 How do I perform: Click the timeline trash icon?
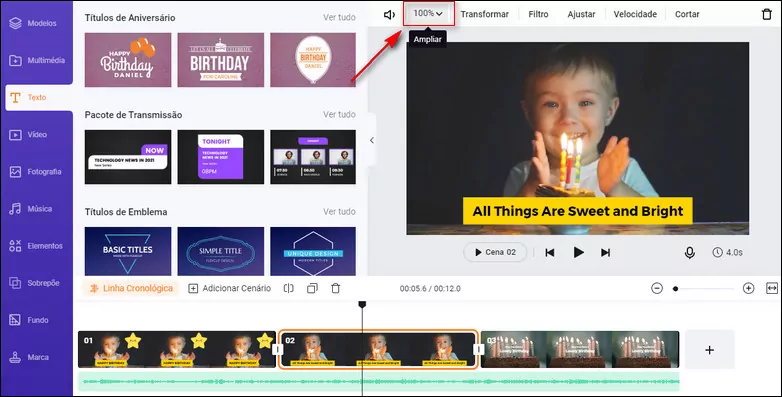pyautogui.click(x=336, y=288)
